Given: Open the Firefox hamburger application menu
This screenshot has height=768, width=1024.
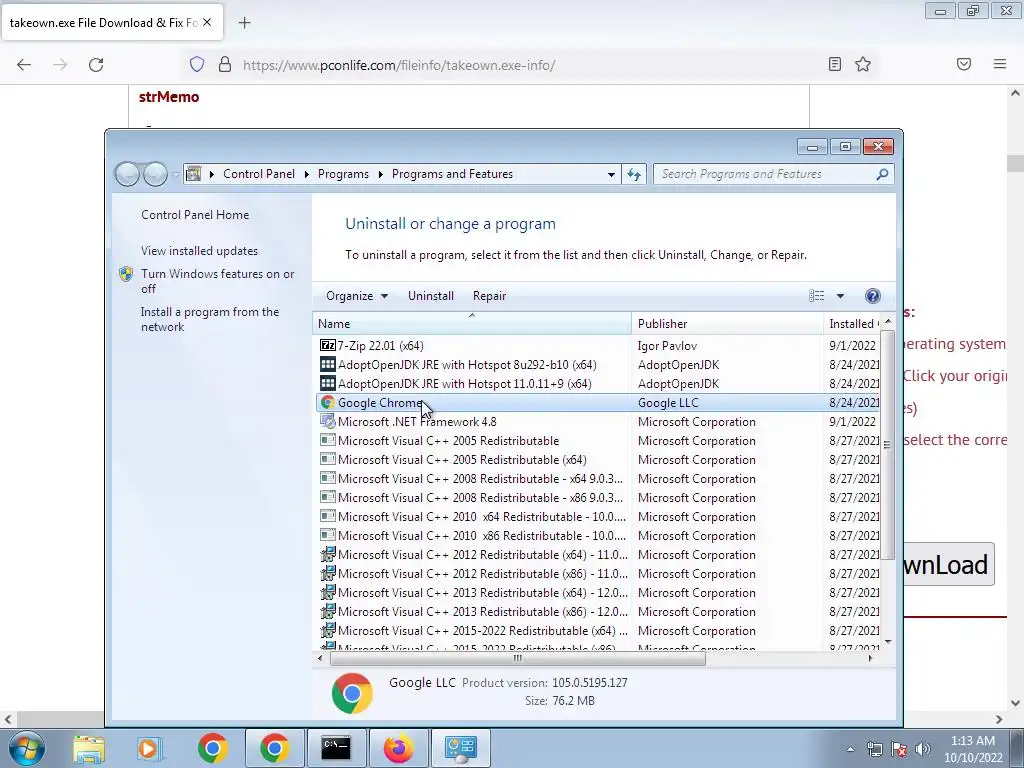Looking at the screenshot, I should [1000, 64].
